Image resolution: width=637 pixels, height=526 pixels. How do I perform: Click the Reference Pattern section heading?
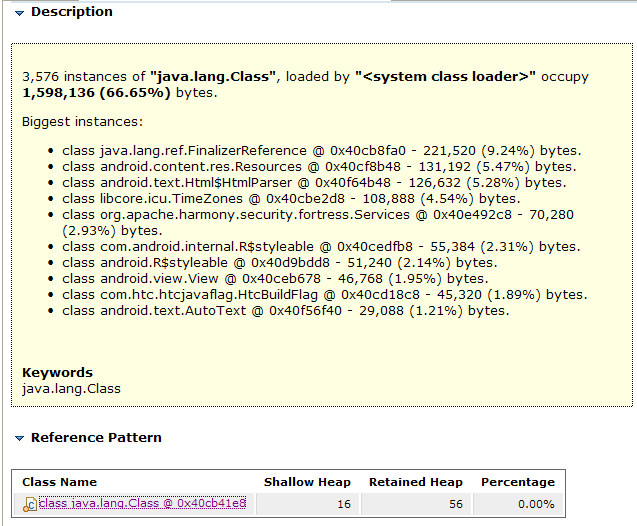(x=96, y=437)
